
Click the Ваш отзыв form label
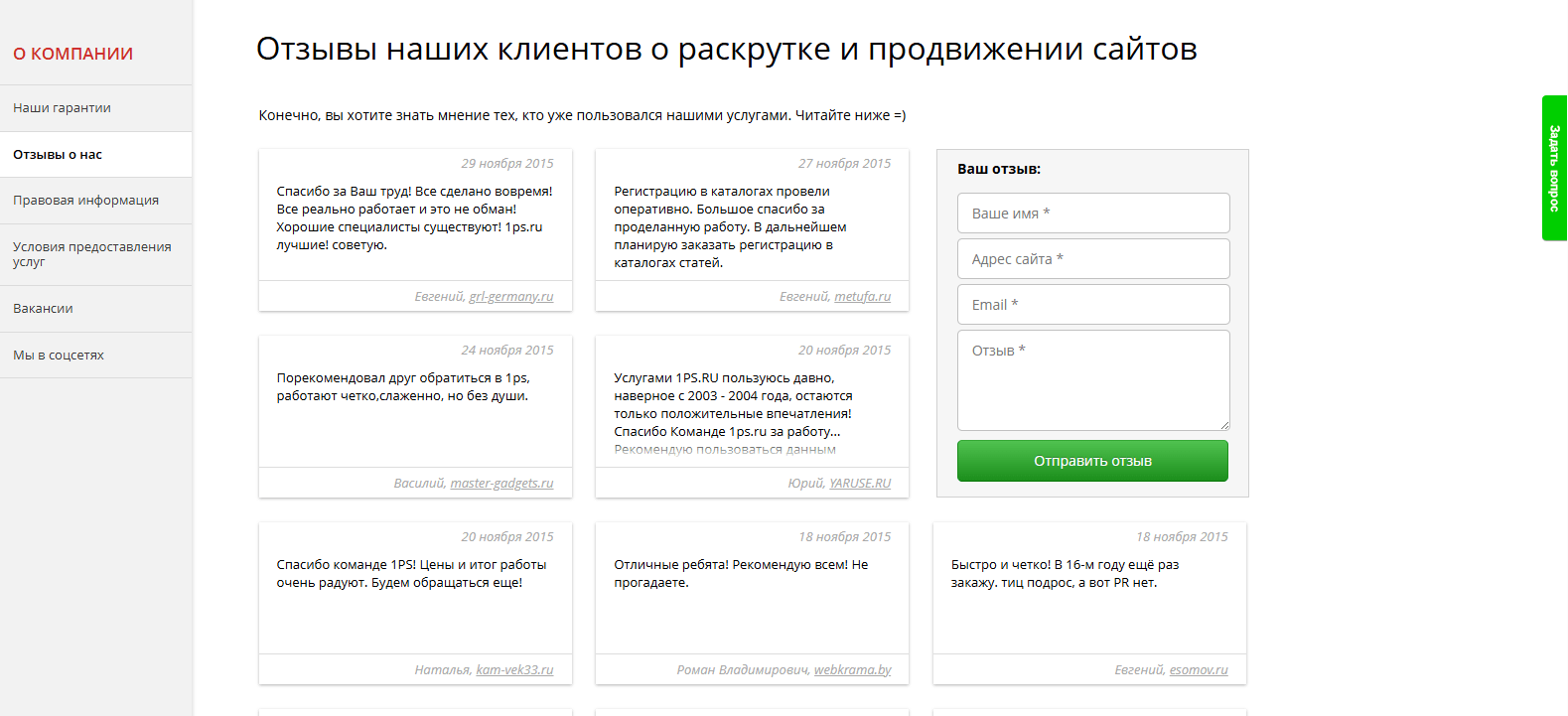[x=999, y=169]
